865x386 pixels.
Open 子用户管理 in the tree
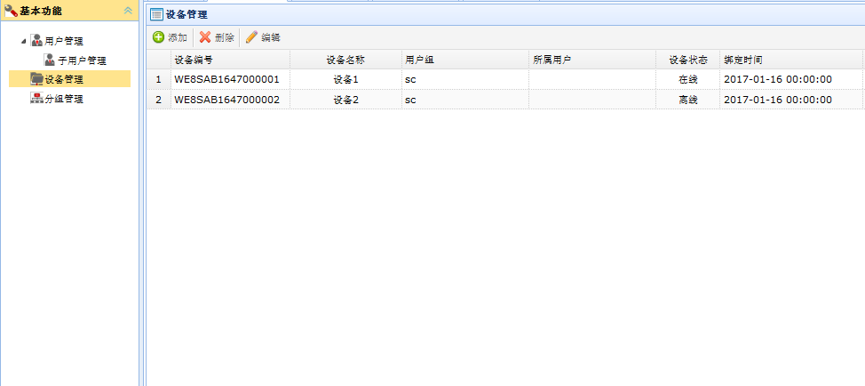tap(82, 60)
